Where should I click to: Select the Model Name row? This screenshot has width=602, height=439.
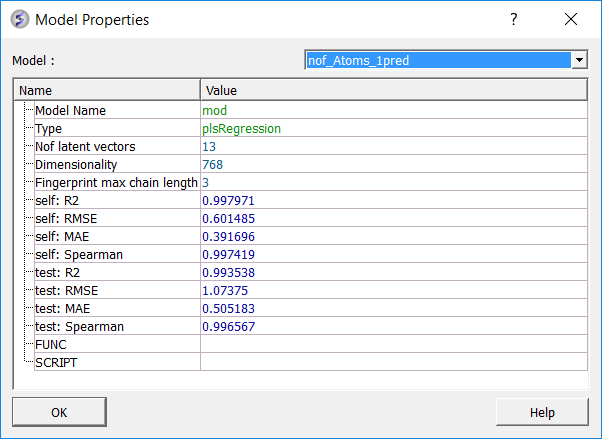point(311,110)
